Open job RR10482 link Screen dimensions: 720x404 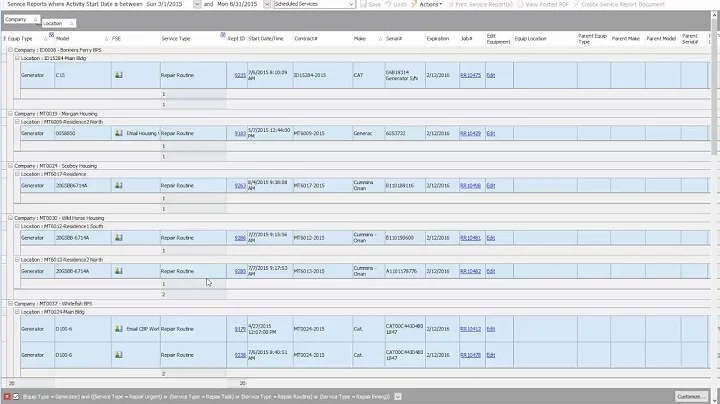tap(470, 271)
